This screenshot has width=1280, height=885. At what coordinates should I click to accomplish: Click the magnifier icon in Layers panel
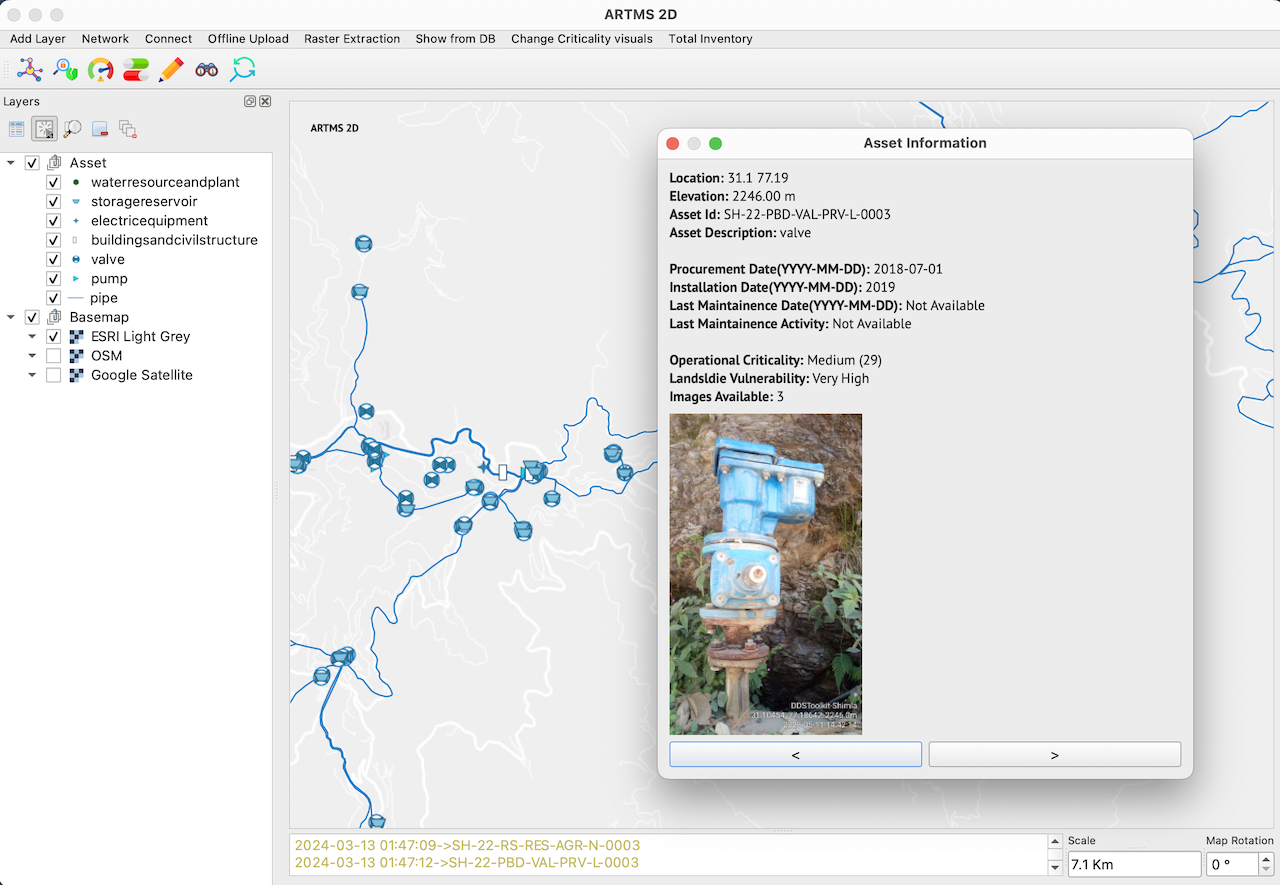tap(72, 129)
